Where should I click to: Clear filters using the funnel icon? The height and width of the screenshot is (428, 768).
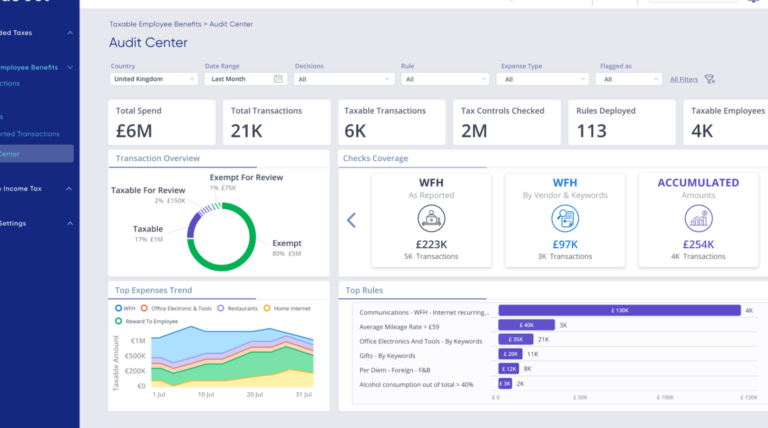click(710, 79)
